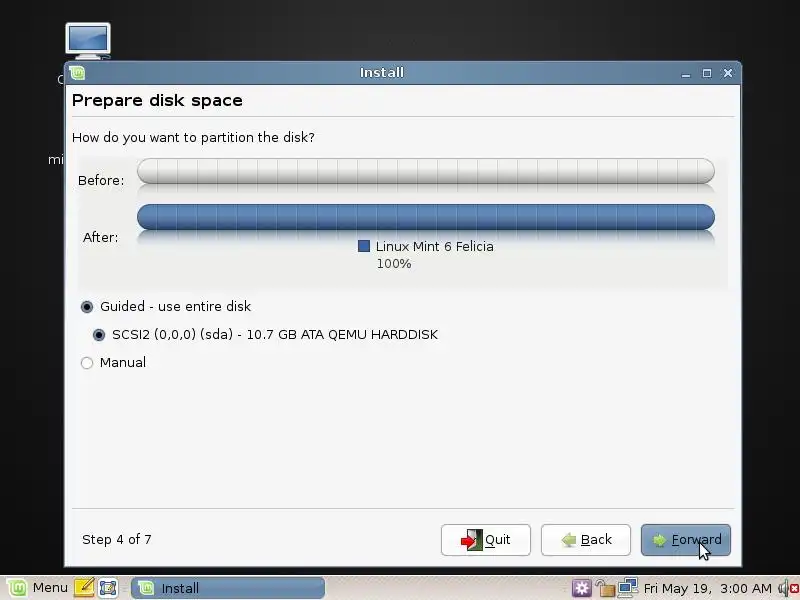Open the notes pencil icon in panel
Viewport: 800px width, 600px height.
click(x=84, y=588)
